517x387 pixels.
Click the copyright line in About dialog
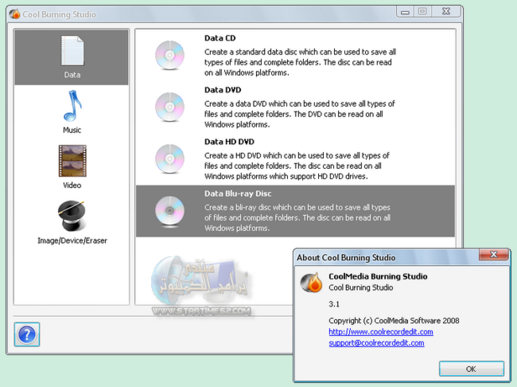(x=394, y=321)
